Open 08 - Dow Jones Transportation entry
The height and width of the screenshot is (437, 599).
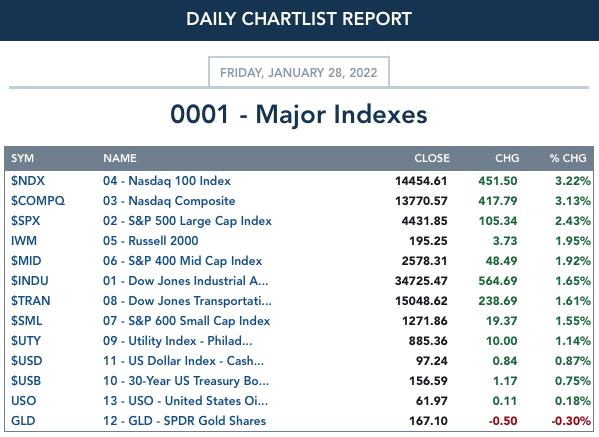click(x=187, y=301)
